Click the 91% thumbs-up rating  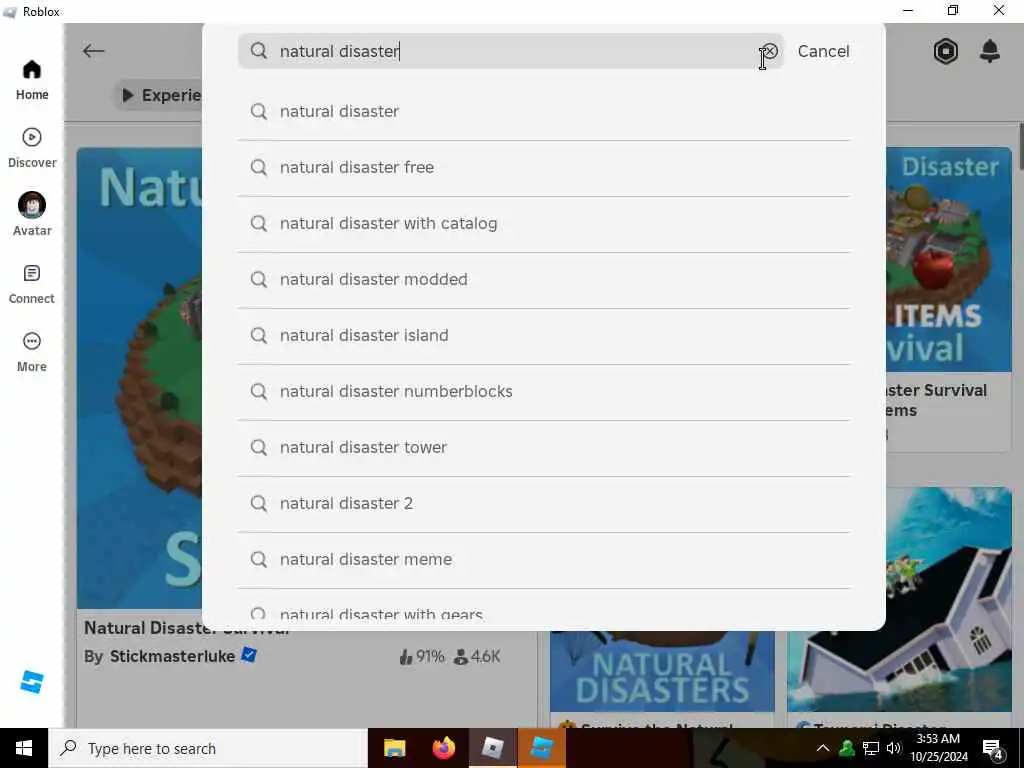point(421,657)
